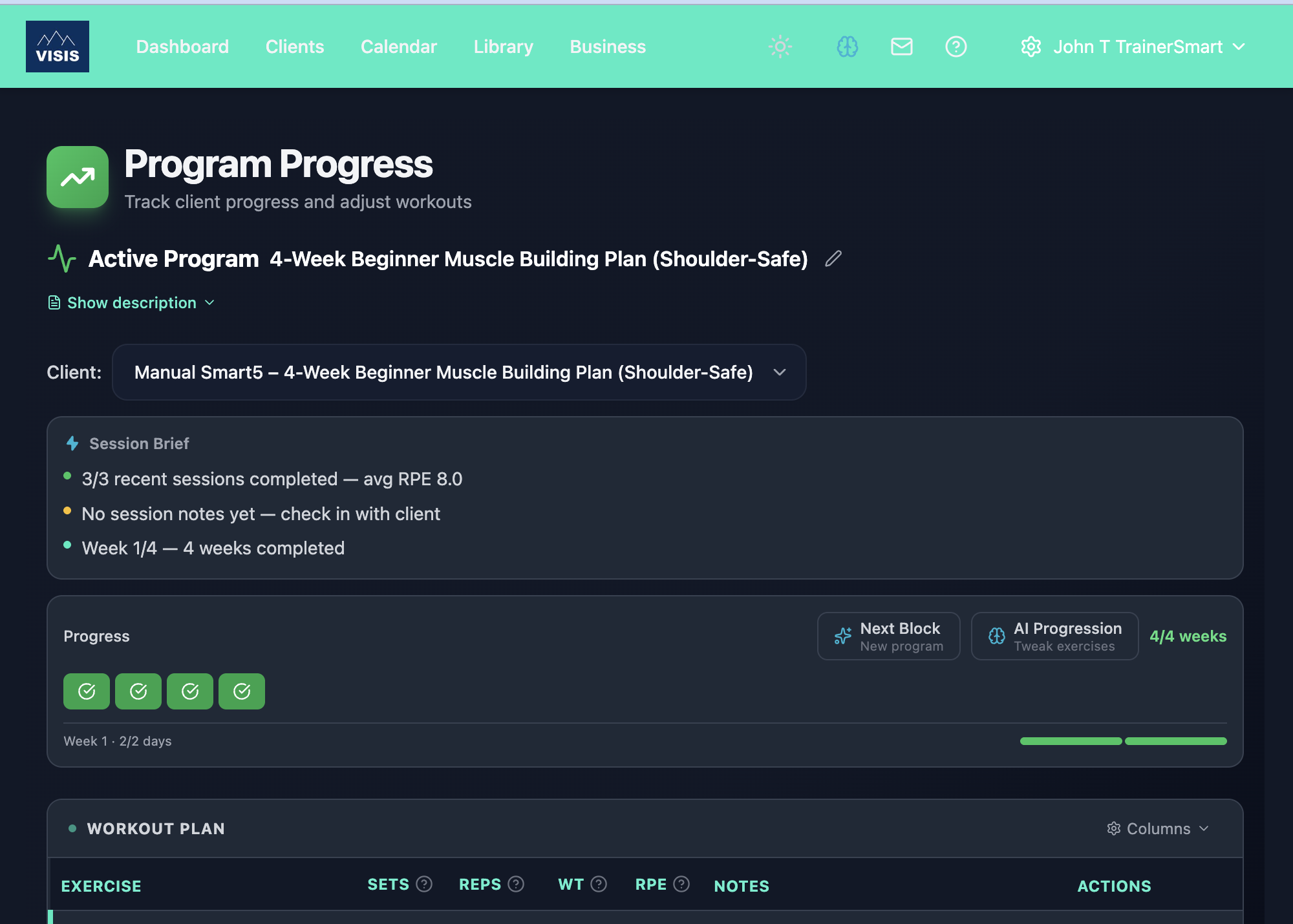Screen dimensions: 1293x924
Task: Open help using the question mark icon
Action: [956, 46]
